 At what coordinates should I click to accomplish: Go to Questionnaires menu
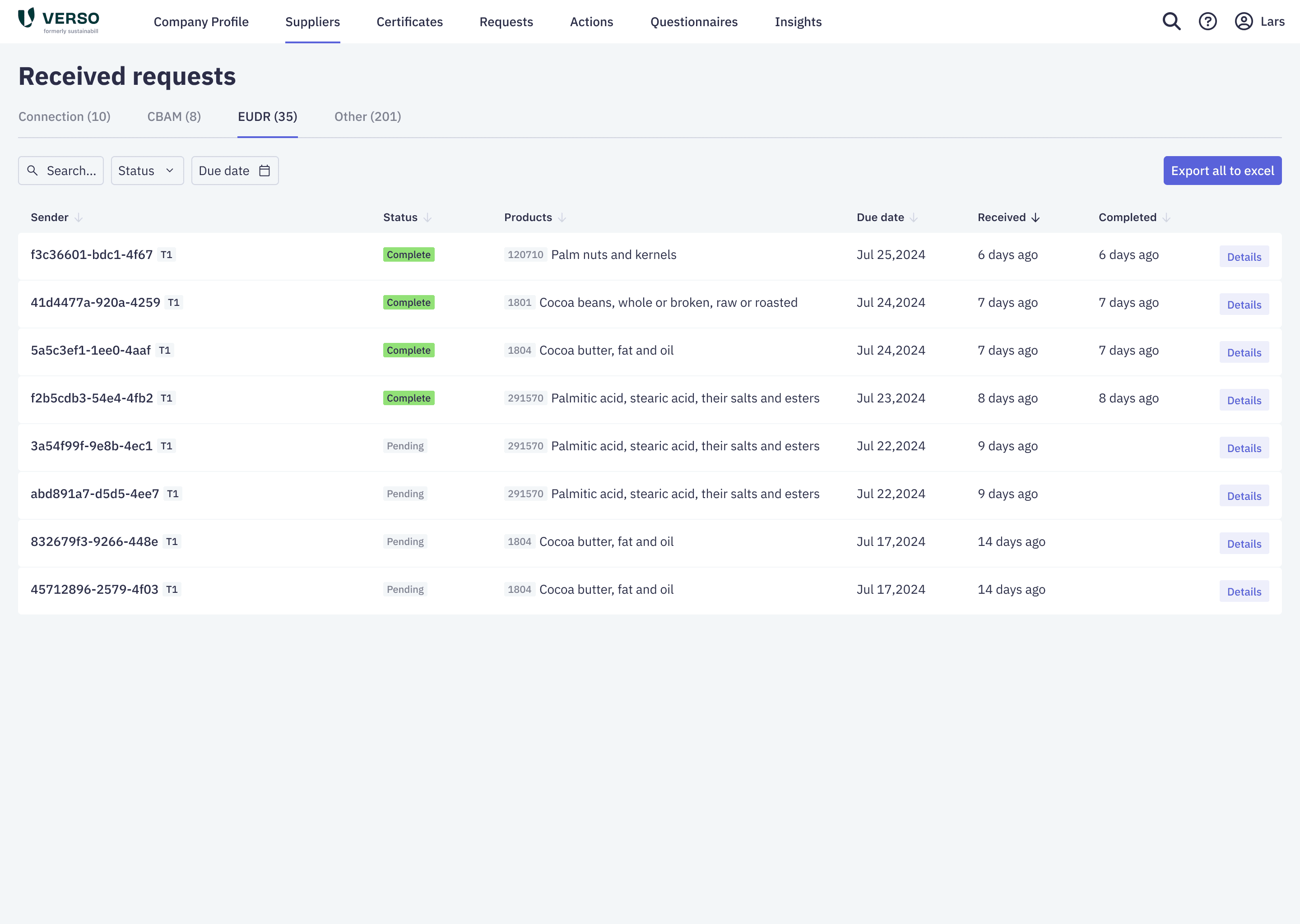(x=694, y=22)
